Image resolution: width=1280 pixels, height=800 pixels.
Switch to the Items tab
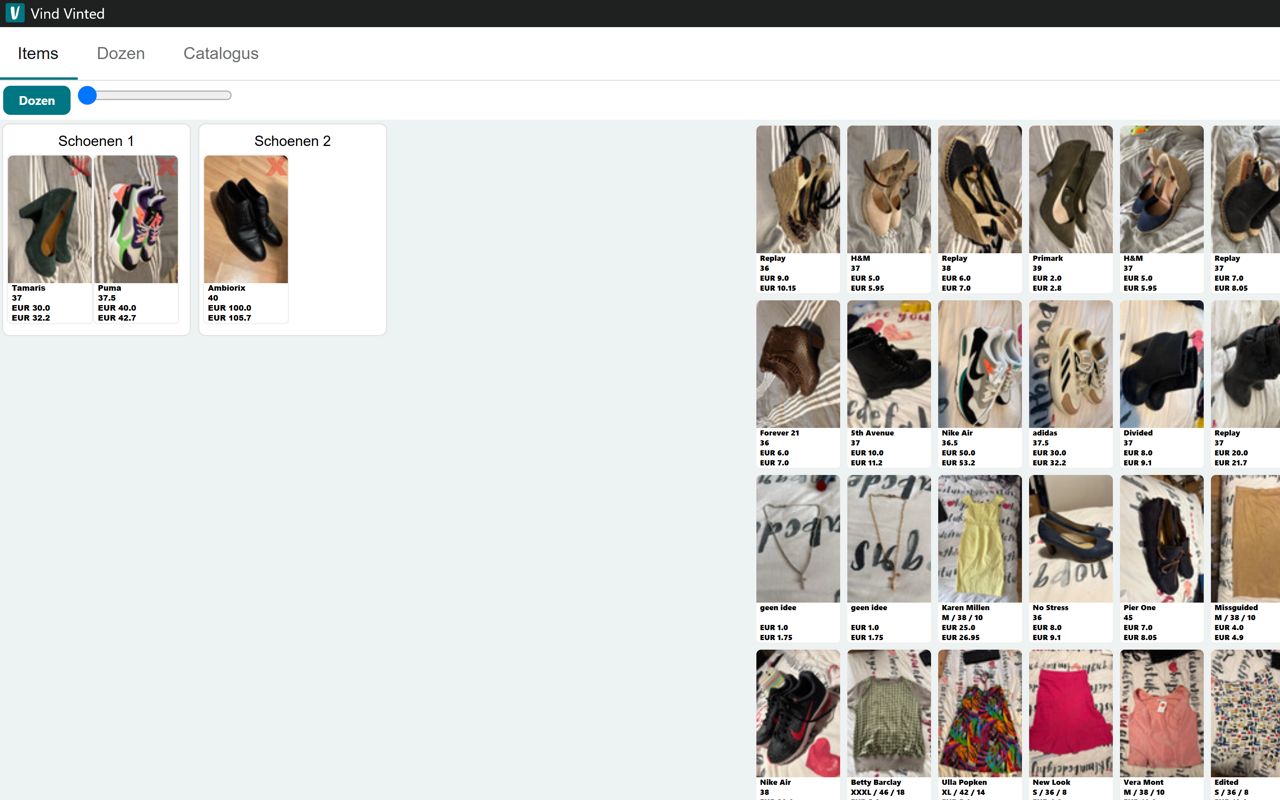click(x=38, y=54)
